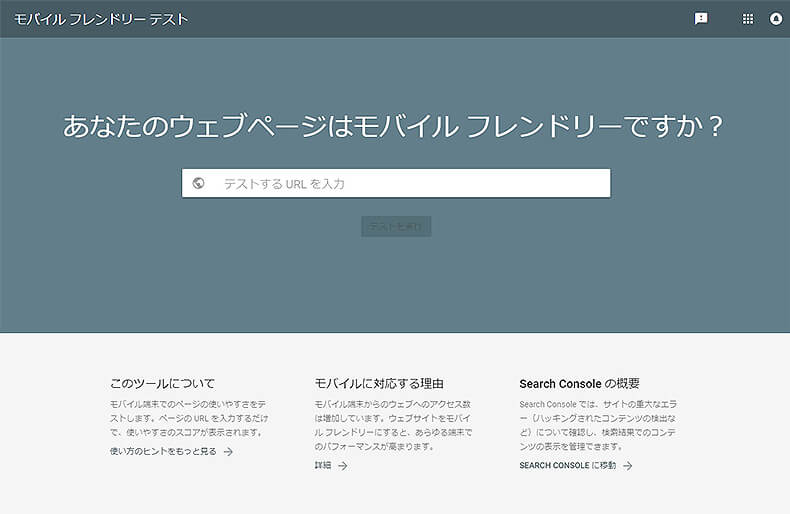Open the Google apps grid icon
The height and width of the screenshot is (514, 790).
point(748,19)
